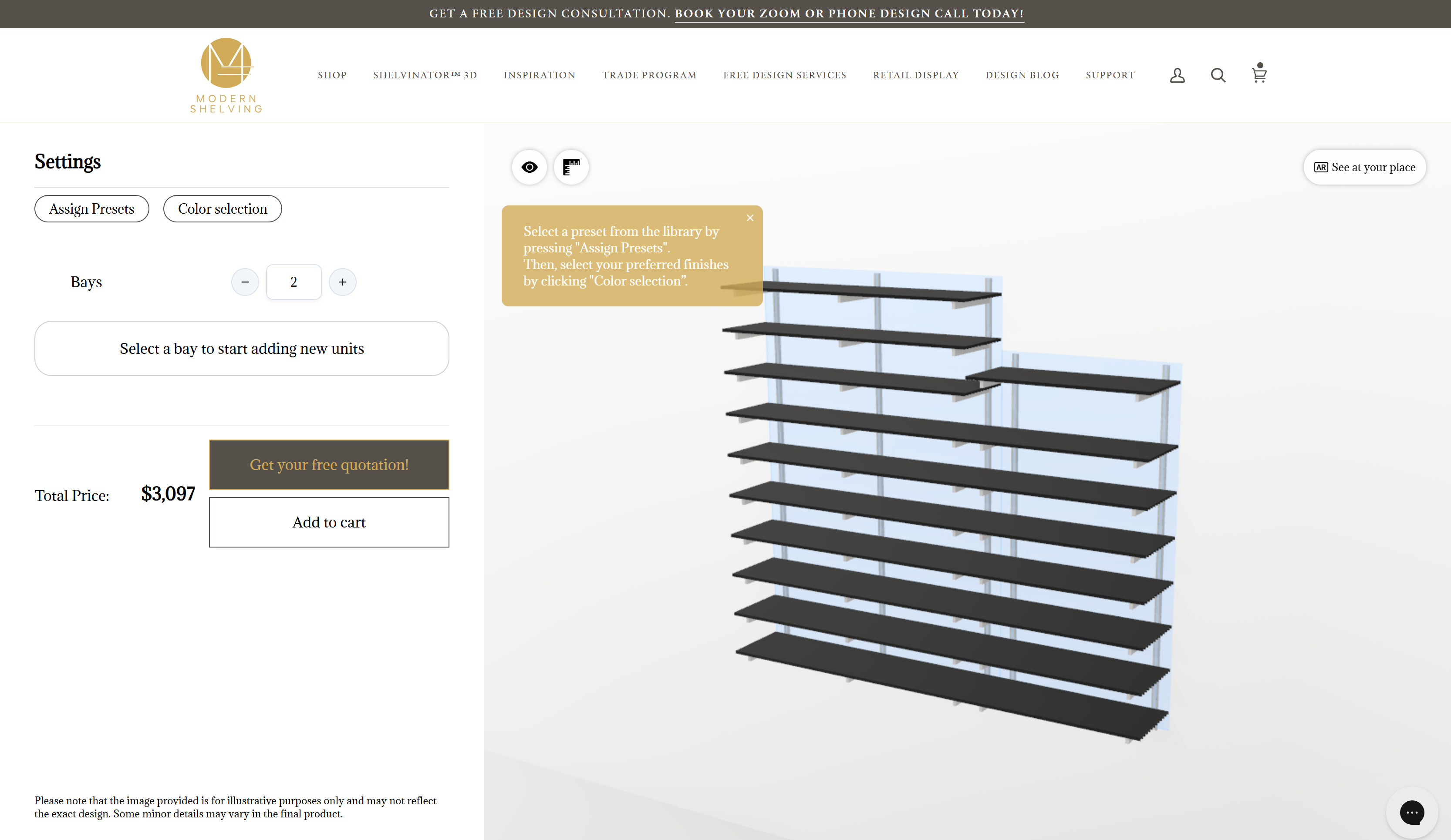Open the chat bubble widget

point(1411,813)
